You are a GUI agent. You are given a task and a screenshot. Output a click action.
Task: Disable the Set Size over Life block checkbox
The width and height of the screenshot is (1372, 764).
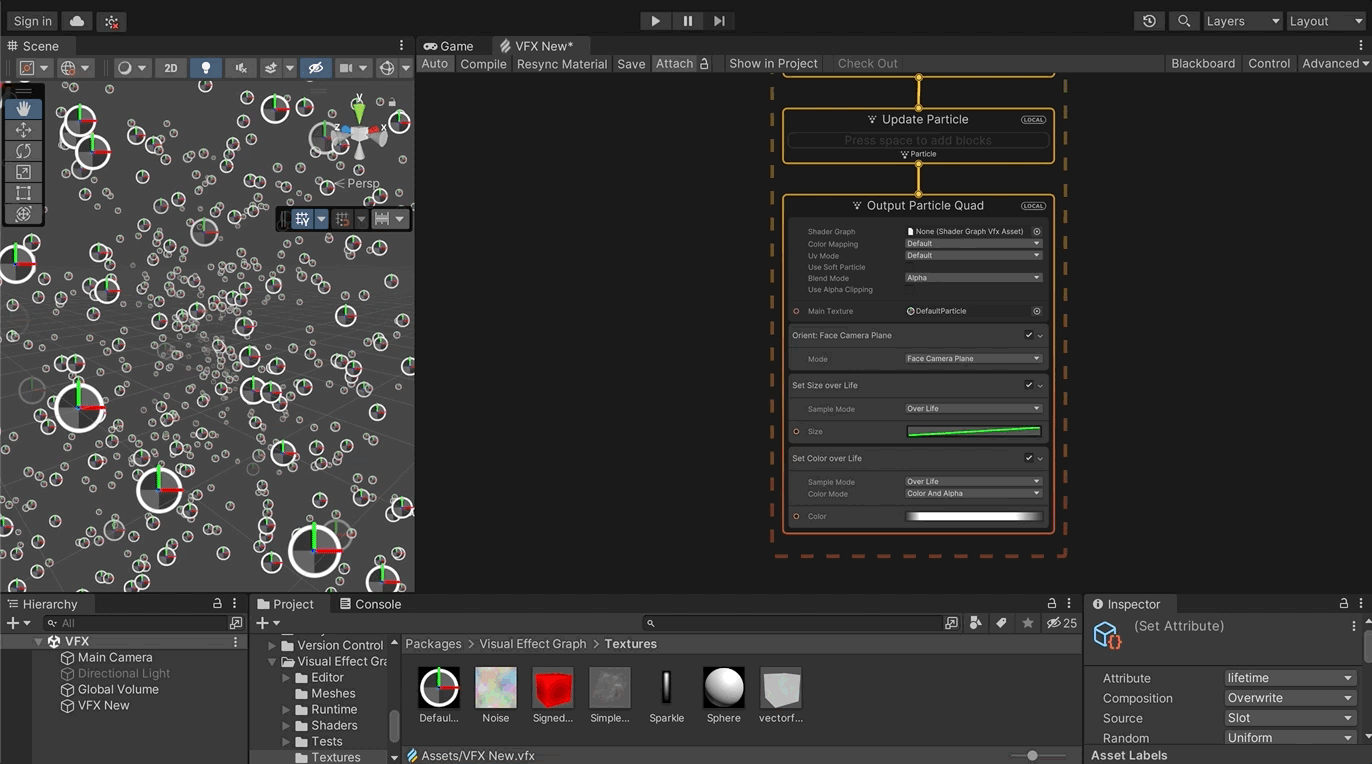pos(1028,385)
